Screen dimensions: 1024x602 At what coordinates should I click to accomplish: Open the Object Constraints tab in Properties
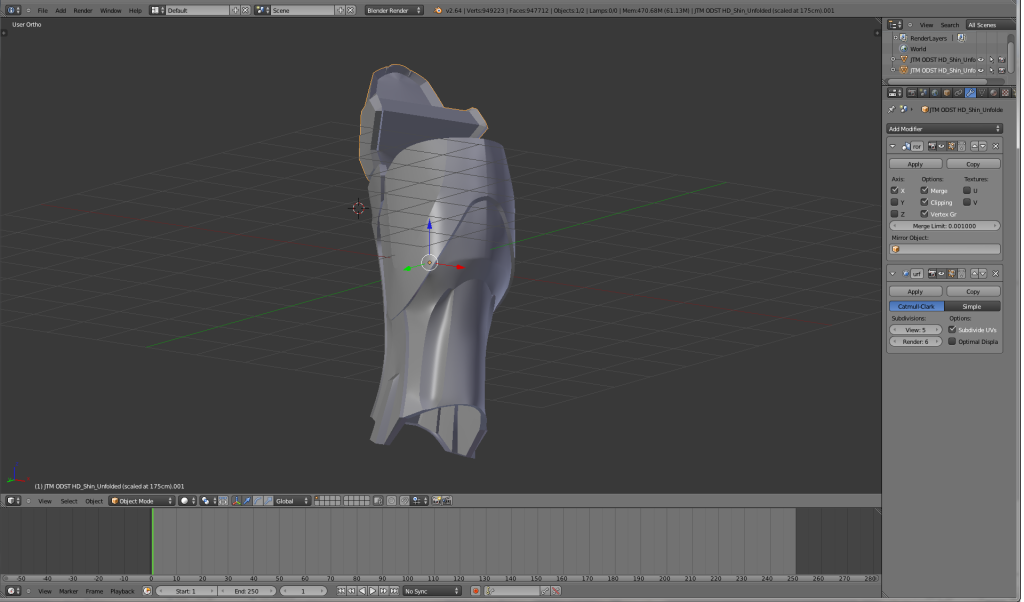point(959,93)
